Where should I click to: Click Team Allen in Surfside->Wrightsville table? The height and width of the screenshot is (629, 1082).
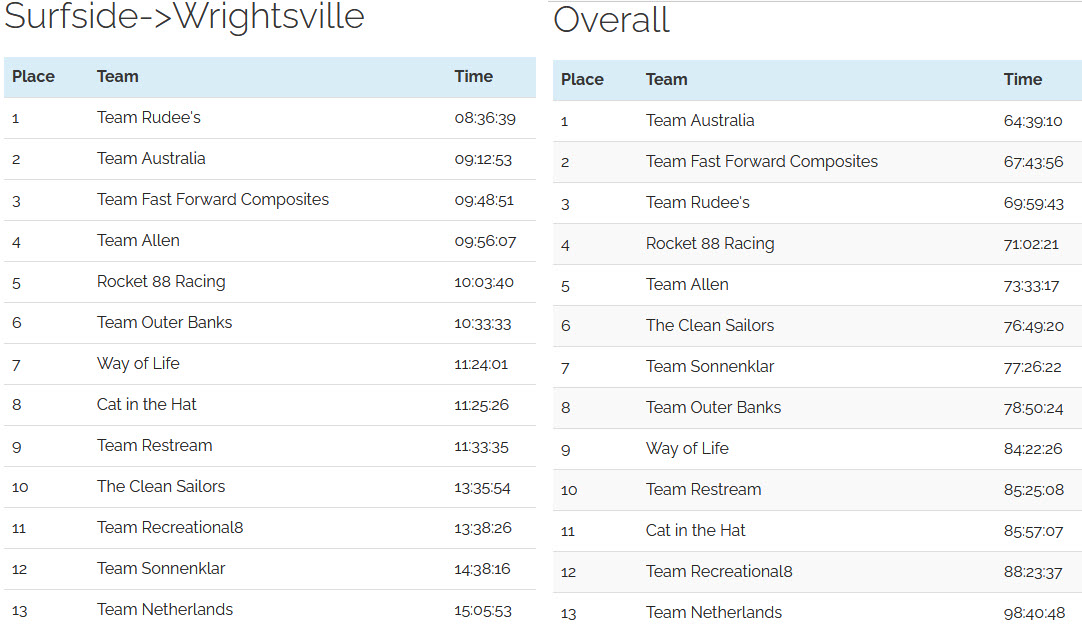(138, 241)
